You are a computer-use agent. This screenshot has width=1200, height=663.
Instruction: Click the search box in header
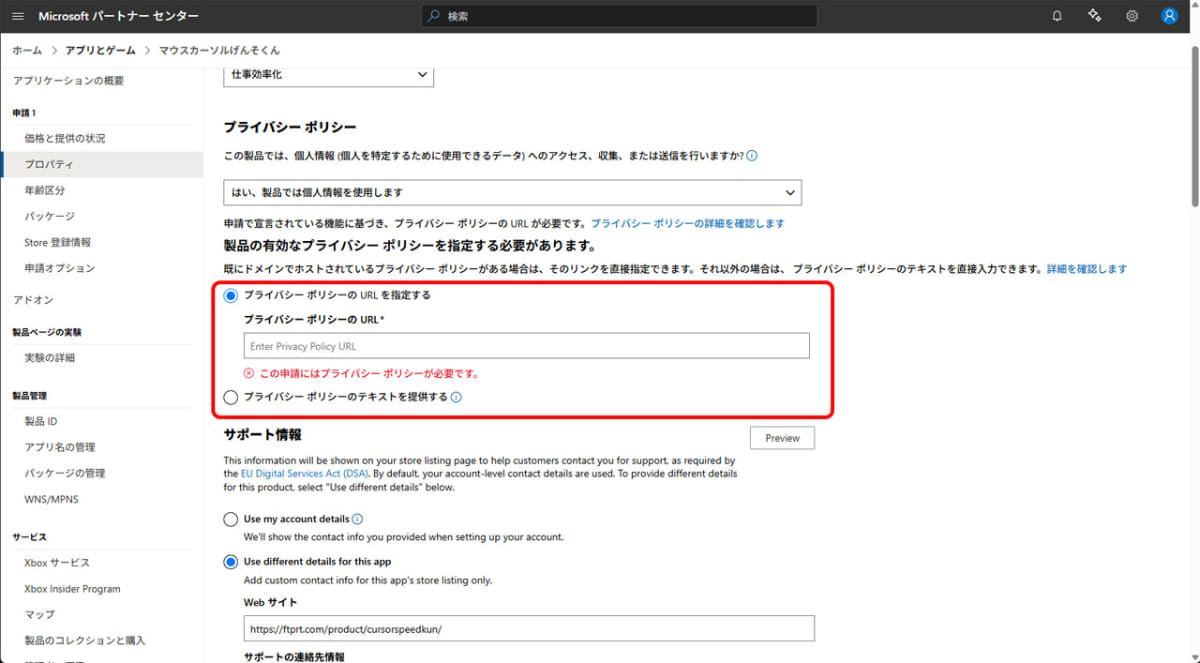[x=620, y=16]
